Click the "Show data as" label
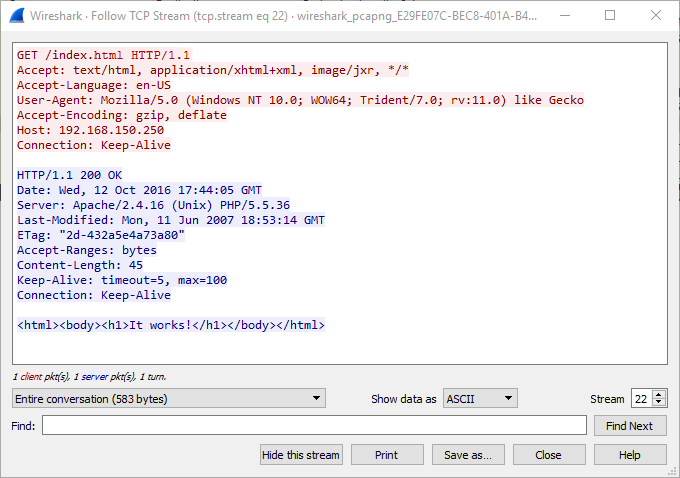 (403, 399)
